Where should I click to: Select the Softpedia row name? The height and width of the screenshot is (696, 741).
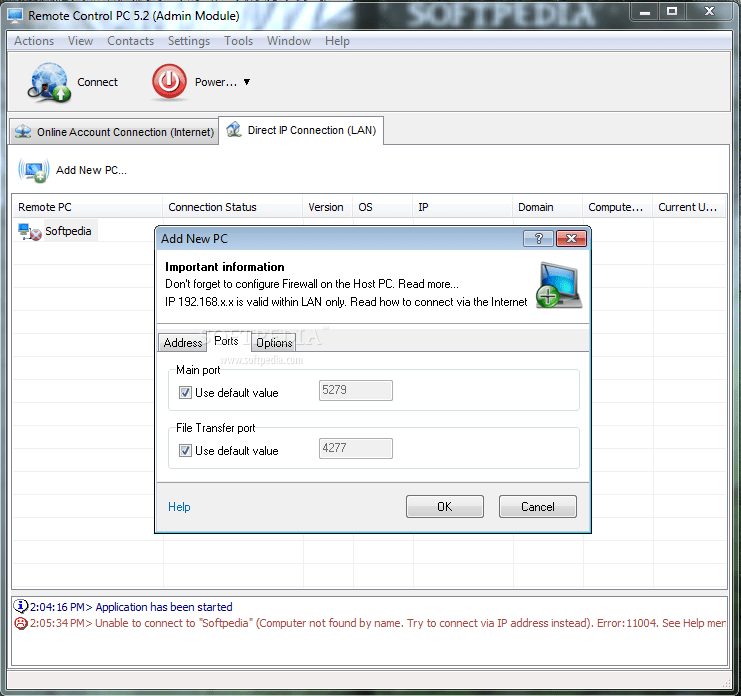68,231
